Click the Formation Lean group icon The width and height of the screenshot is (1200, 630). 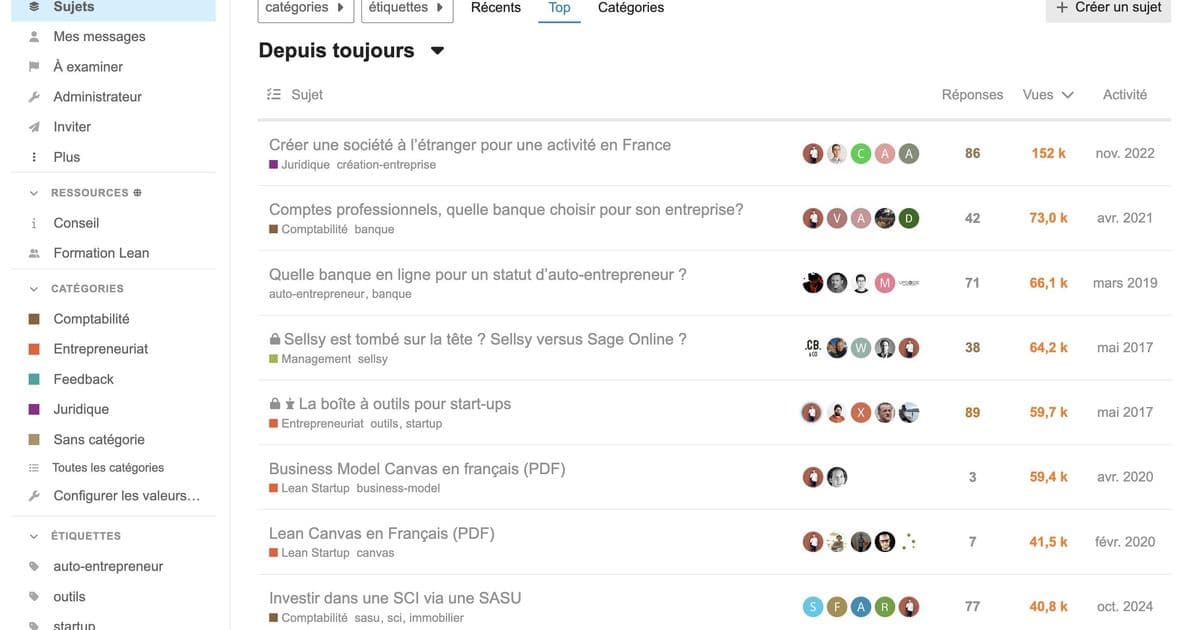(x=34, y=253)
